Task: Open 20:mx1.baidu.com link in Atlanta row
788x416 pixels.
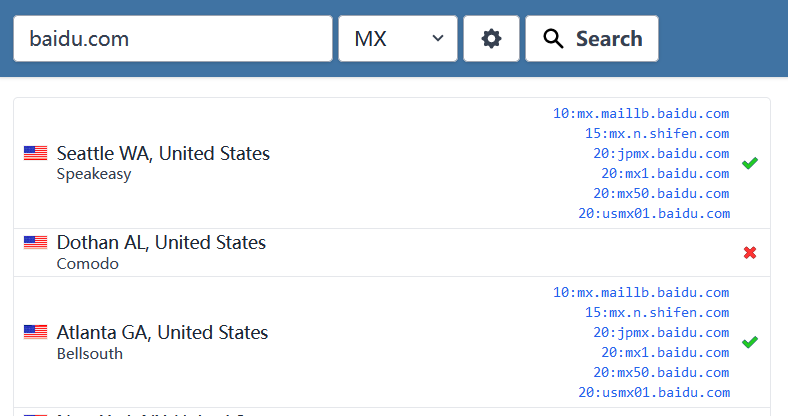Action: click(x=665, y=353)
